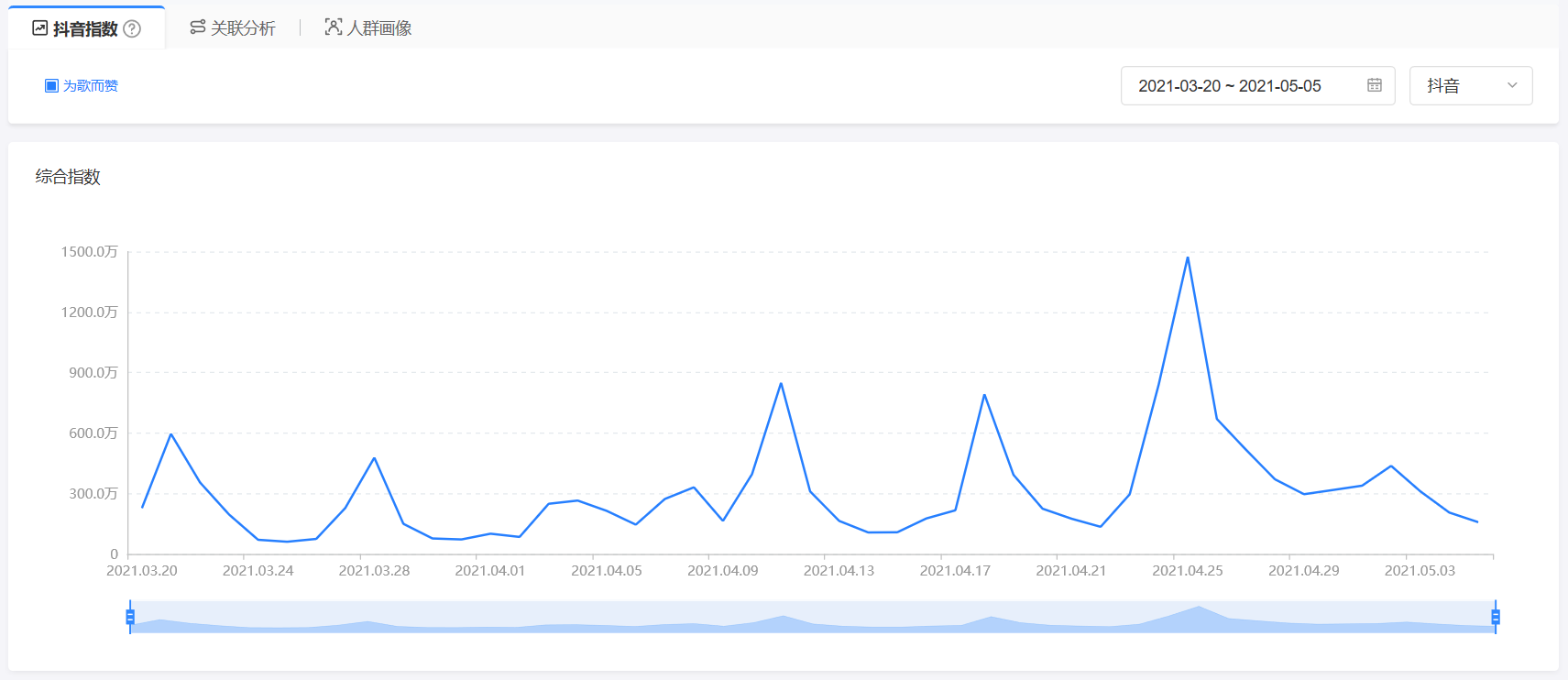The height and width of the screenshot is (680, 1568).
Task: Open the 抖音 platform dropdown
Action: tap(1469, 85)
